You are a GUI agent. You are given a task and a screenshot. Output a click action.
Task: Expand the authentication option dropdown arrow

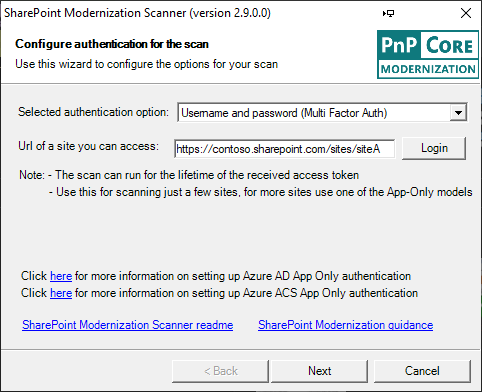coord(458,113)
